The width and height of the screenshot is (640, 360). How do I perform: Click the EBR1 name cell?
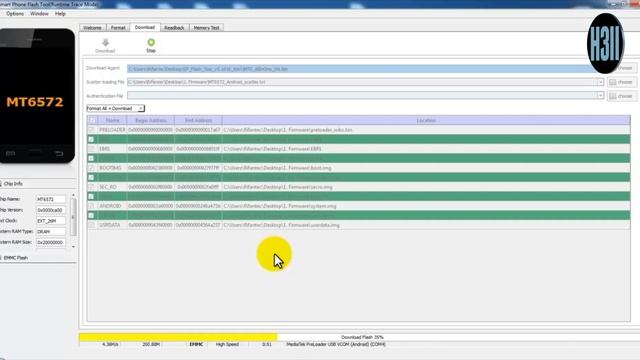coord(112,149)
